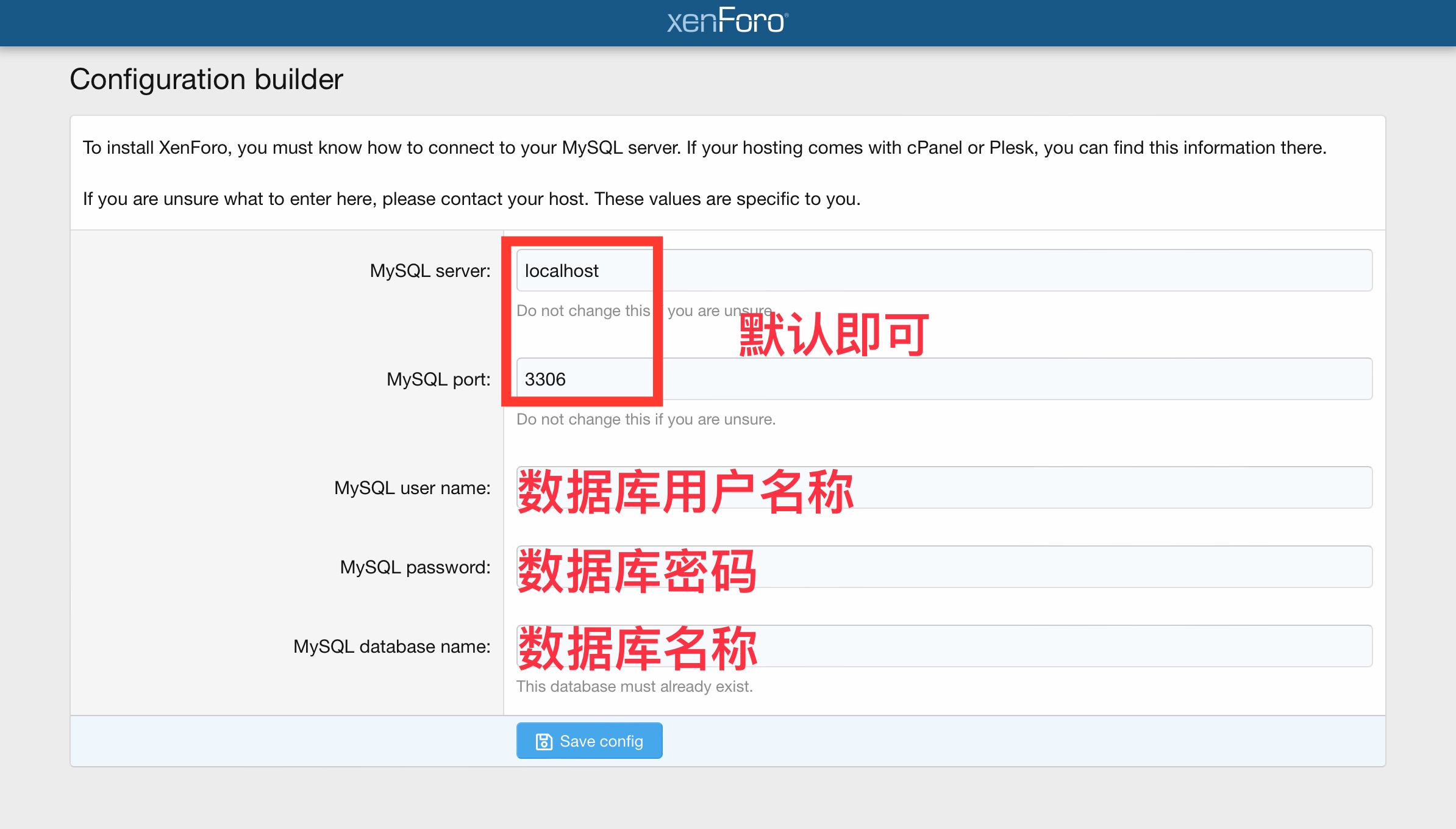Image resolution: width=1456 pixels, height=829 pixels.
Task: Click 'Do not change this' hint under port
Action: coord(646,419)
